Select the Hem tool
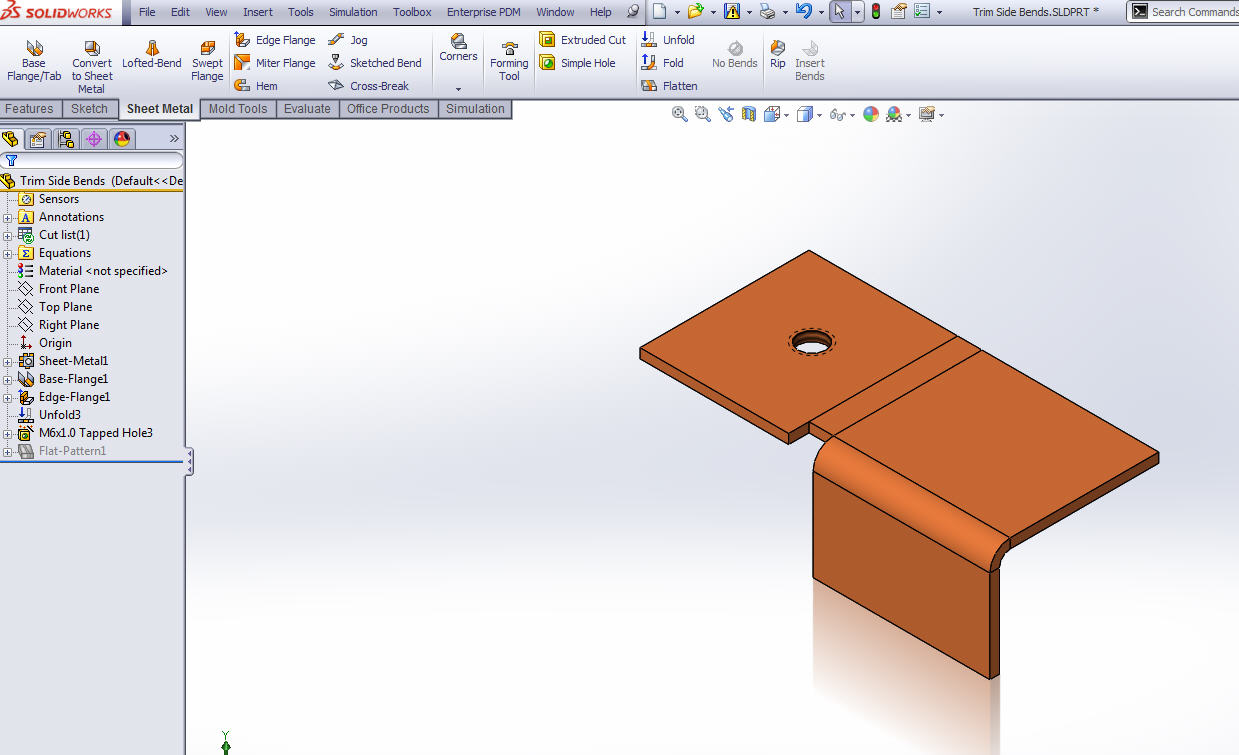Viewport: 1239px width, 755px height. 256,86
